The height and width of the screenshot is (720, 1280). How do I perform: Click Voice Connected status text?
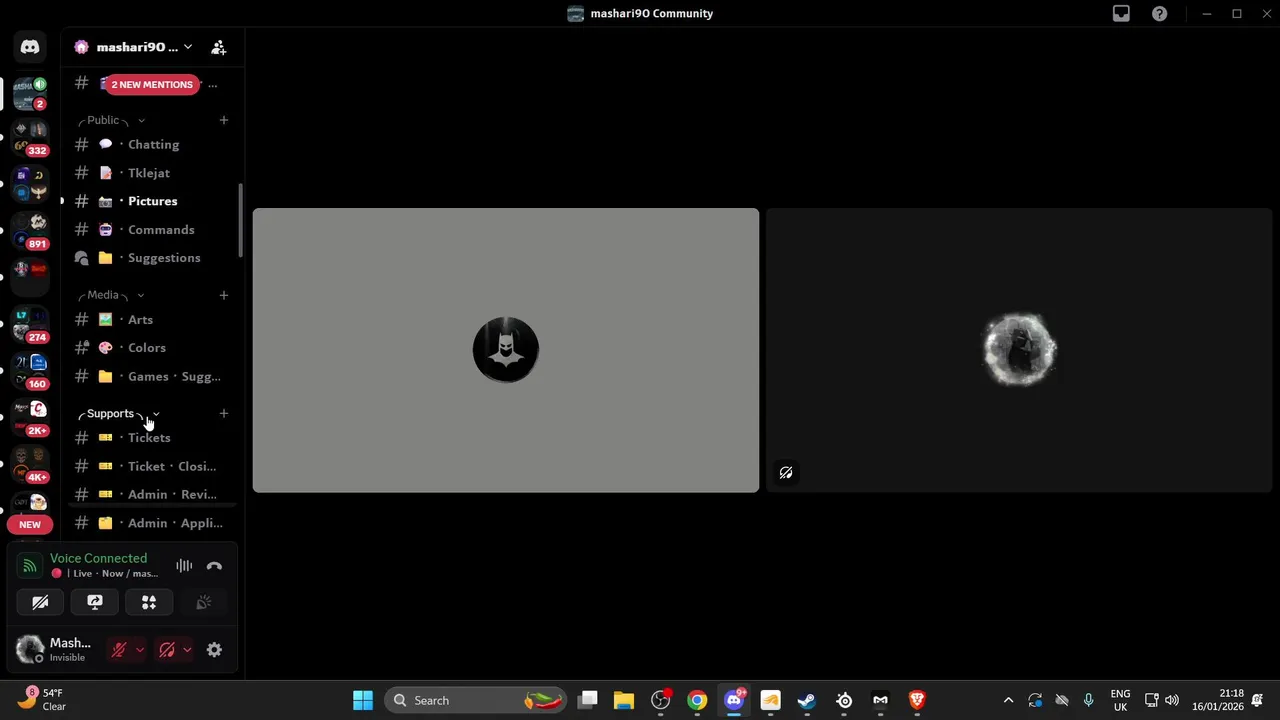pos(98,558)
